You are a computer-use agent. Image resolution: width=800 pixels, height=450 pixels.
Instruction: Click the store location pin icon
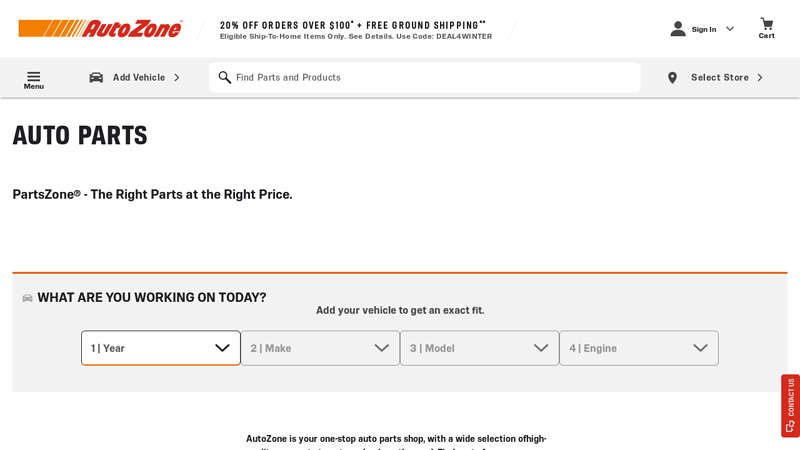672,78
